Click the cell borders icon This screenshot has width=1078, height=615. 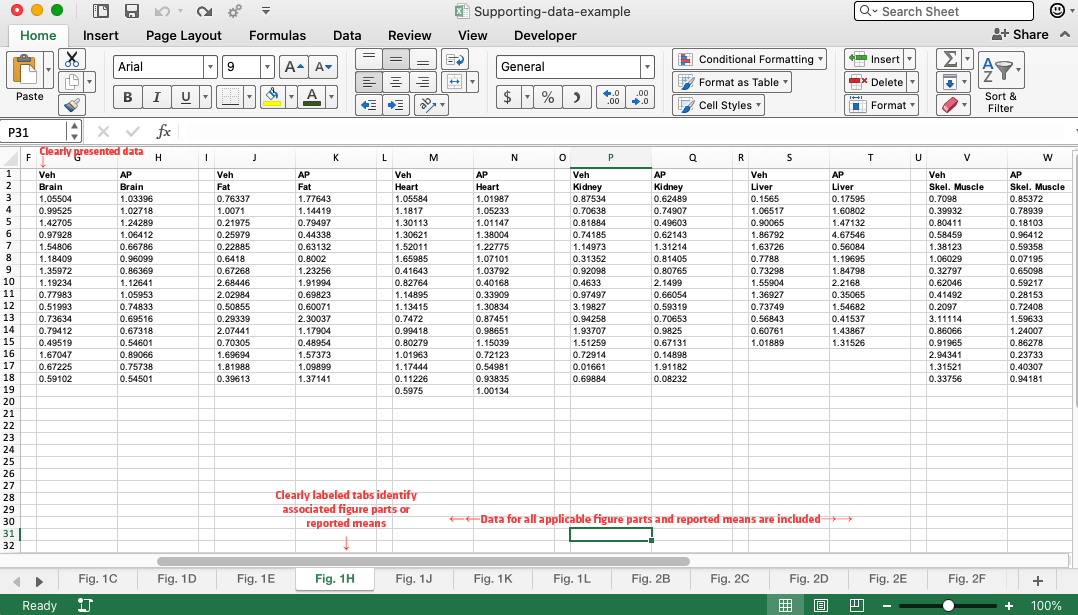(x=230, y=97)
